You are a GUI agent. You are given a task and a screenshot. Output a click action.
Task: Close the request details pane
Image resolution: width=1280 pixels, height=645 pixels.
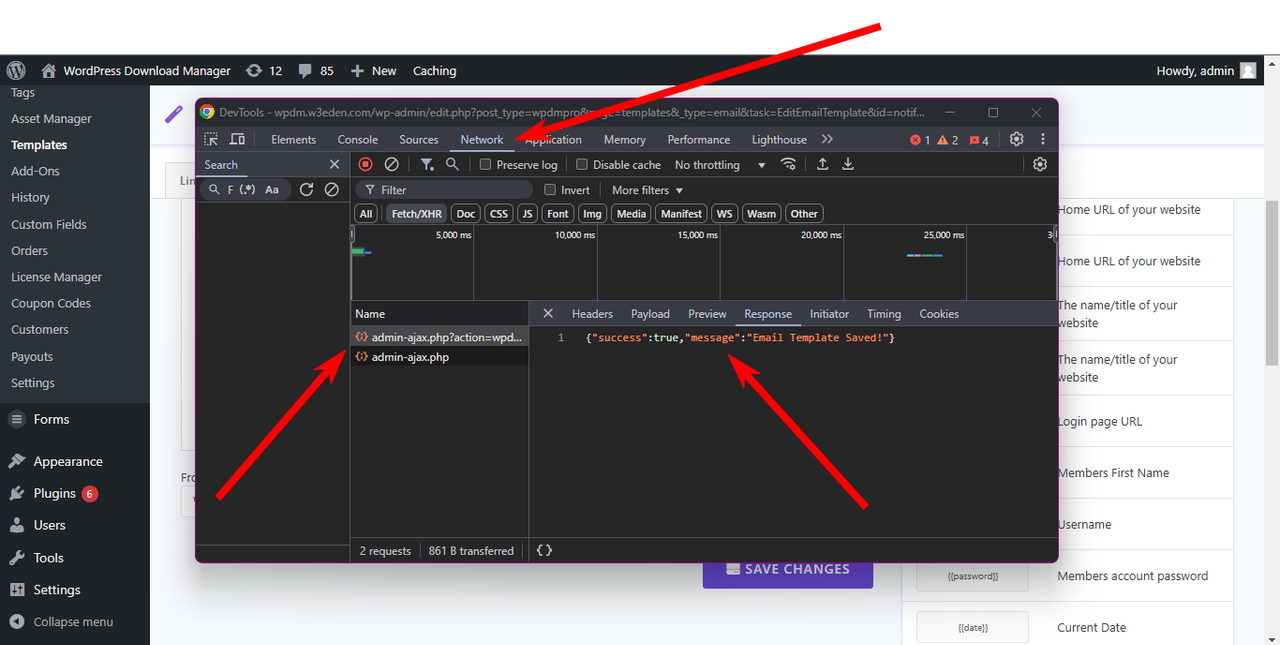pos(548,313)
